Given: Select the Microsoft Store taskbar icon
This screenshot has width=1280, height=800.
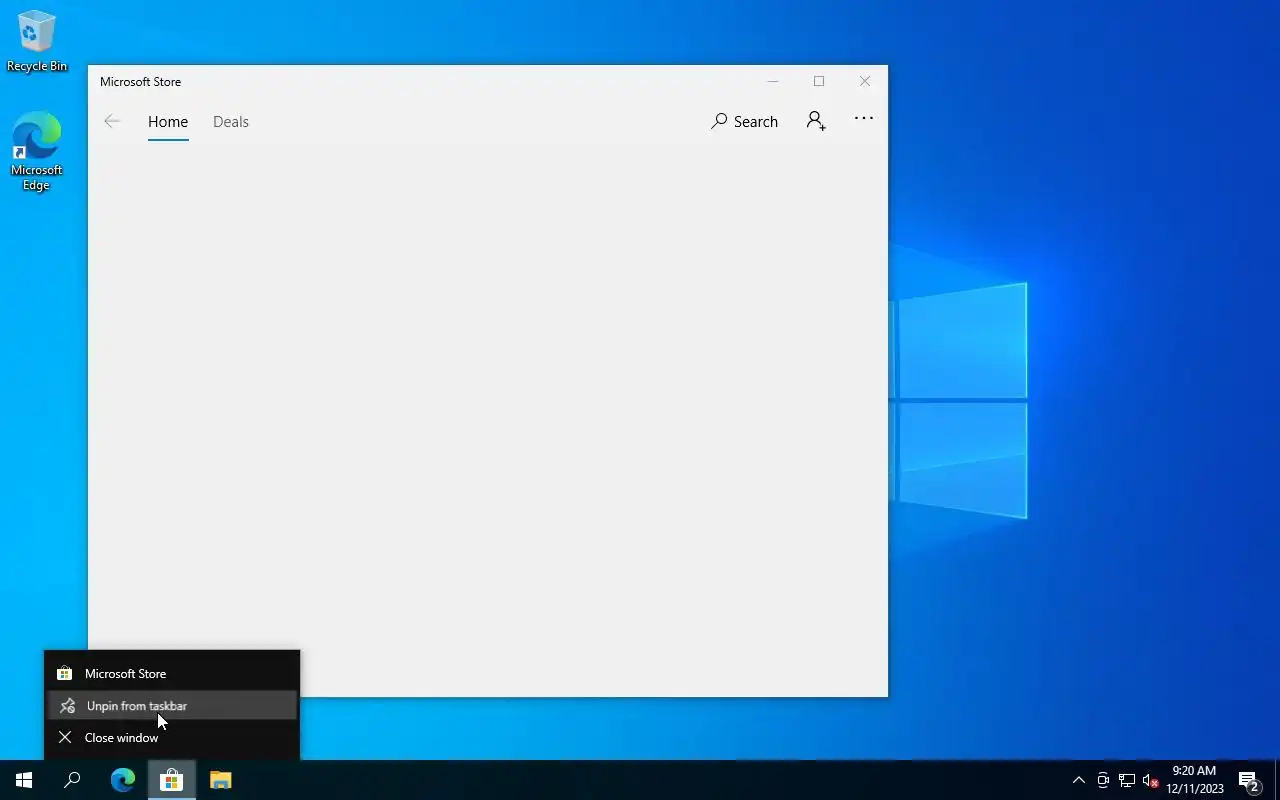Looking at the screenshot, I should tap(171, 780).
